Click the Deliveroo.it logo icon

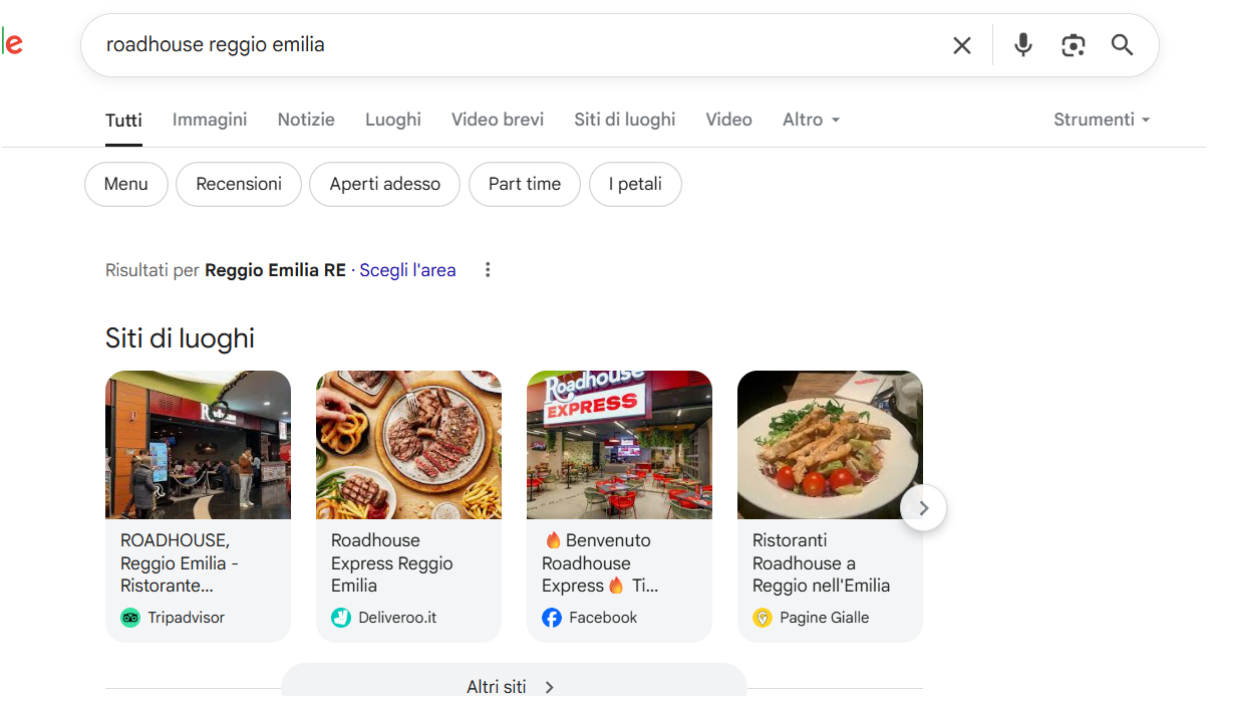341,618
